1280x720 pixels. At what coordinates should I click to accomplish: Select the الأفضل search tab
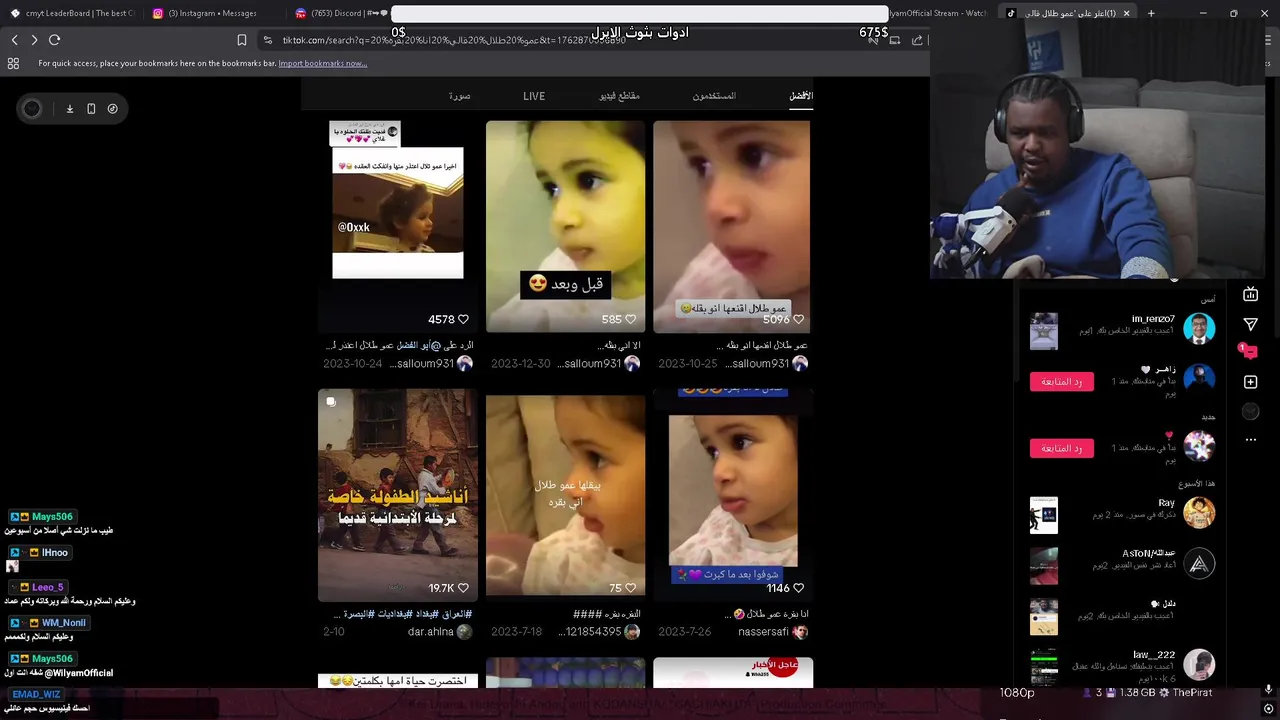pos(801,96)
